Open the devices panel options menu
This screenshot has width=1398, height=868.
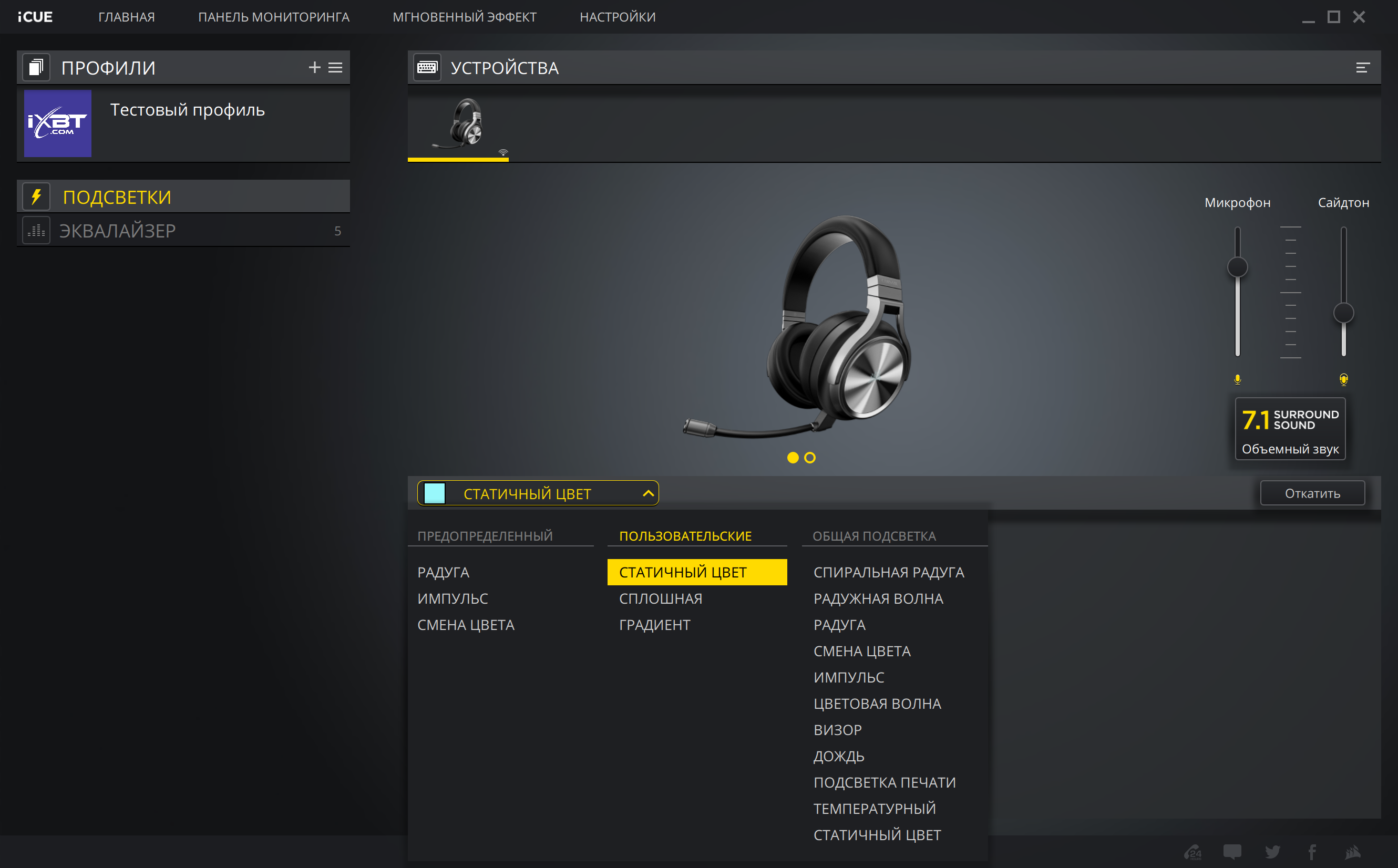tap(1362, 68)
